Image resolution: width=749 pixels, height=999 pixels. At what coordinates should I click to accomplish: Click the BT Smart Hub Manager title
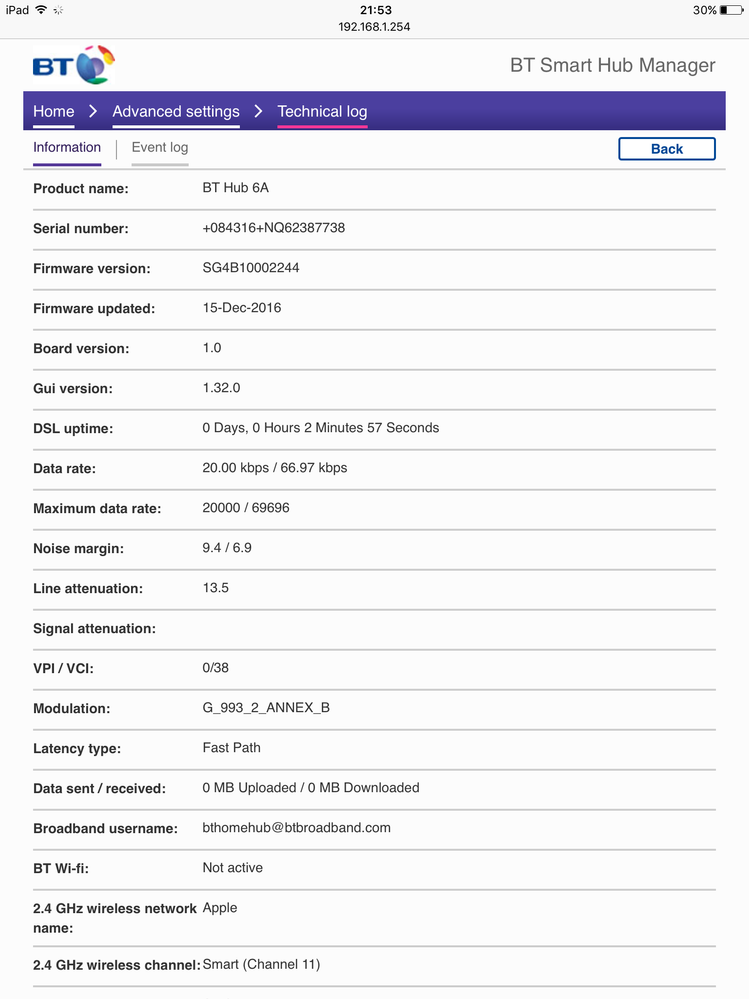click(613, 65)
